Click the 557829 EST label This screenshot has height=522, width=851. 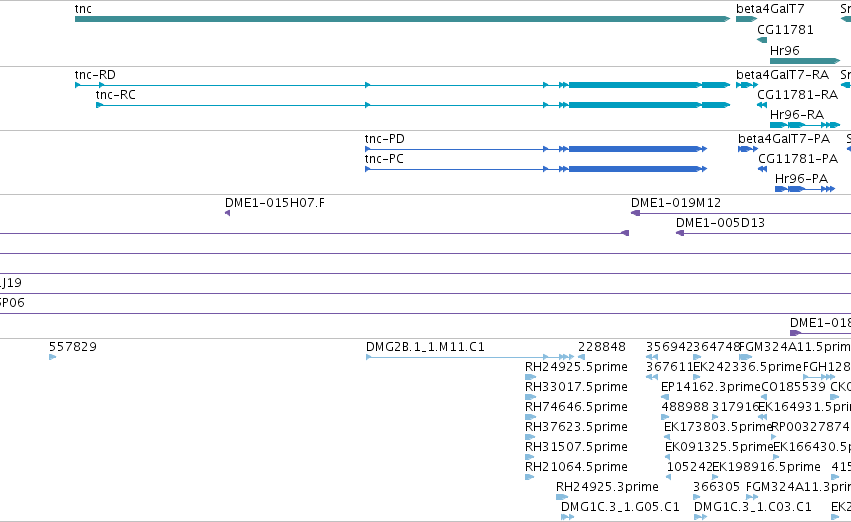[73, 346]
